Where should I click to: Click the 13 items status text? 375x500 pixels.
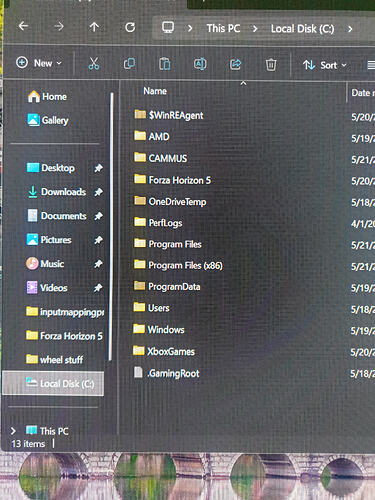click(28, 444)
